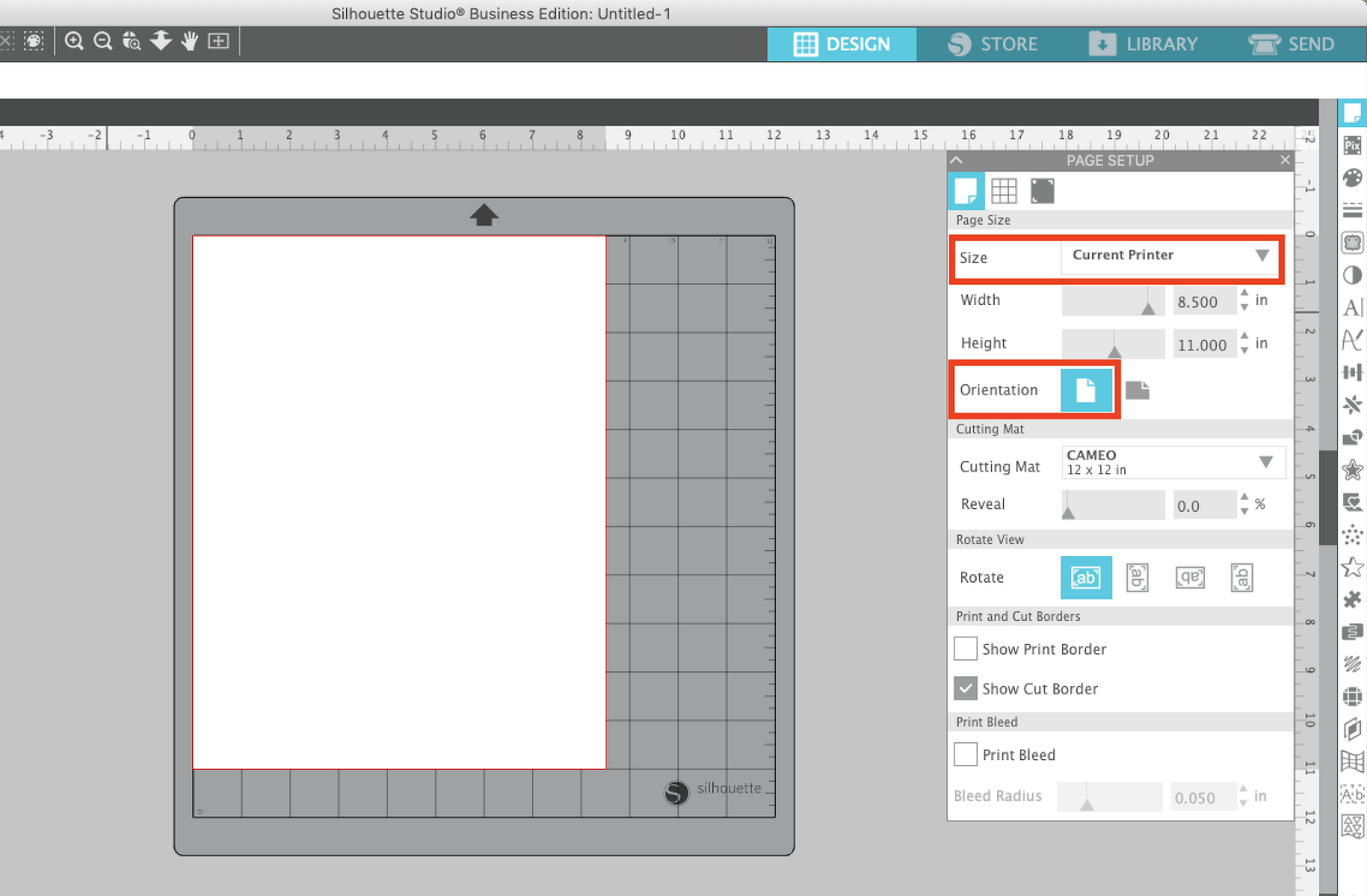The height and width of the screenshot is (896, 1367).
Task: Open the Replicate panel icon
Action: [1352, 405]
